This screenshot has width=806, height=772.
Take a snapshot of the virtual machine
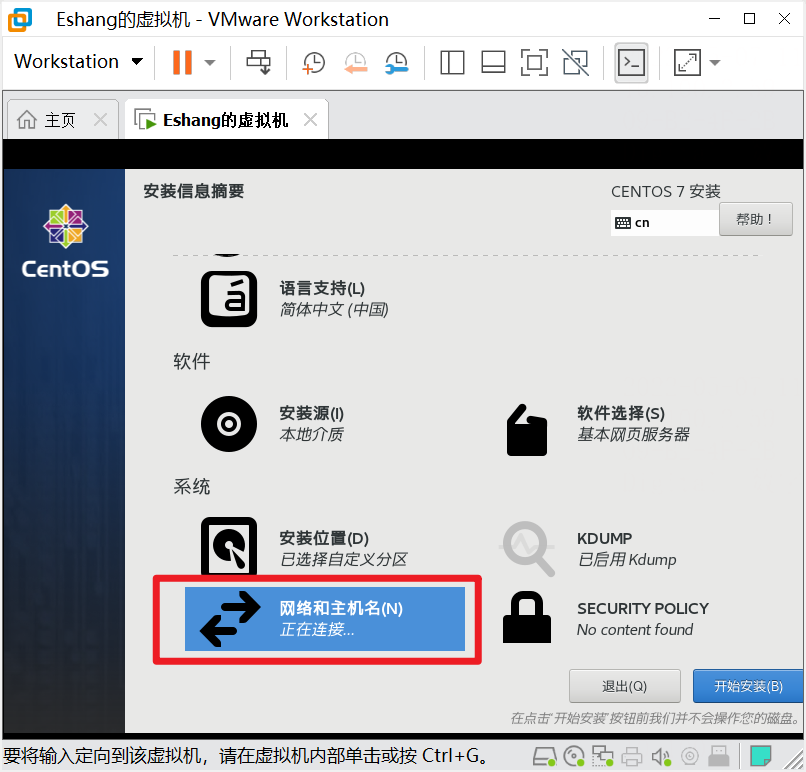click(x=314, y=63)
